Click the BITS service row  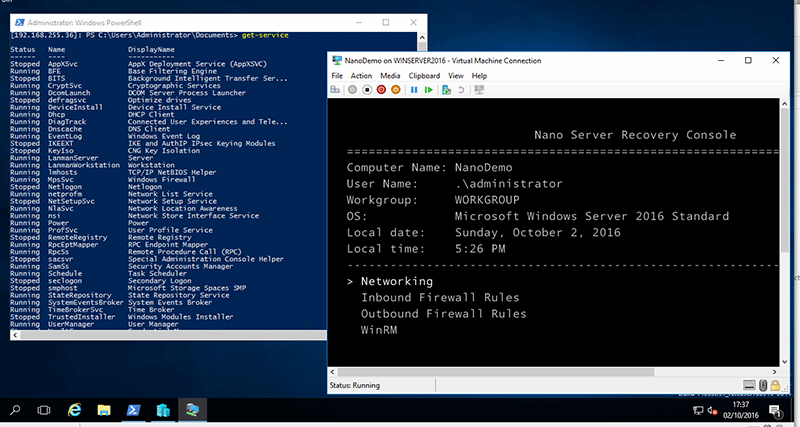pos(149,79)
